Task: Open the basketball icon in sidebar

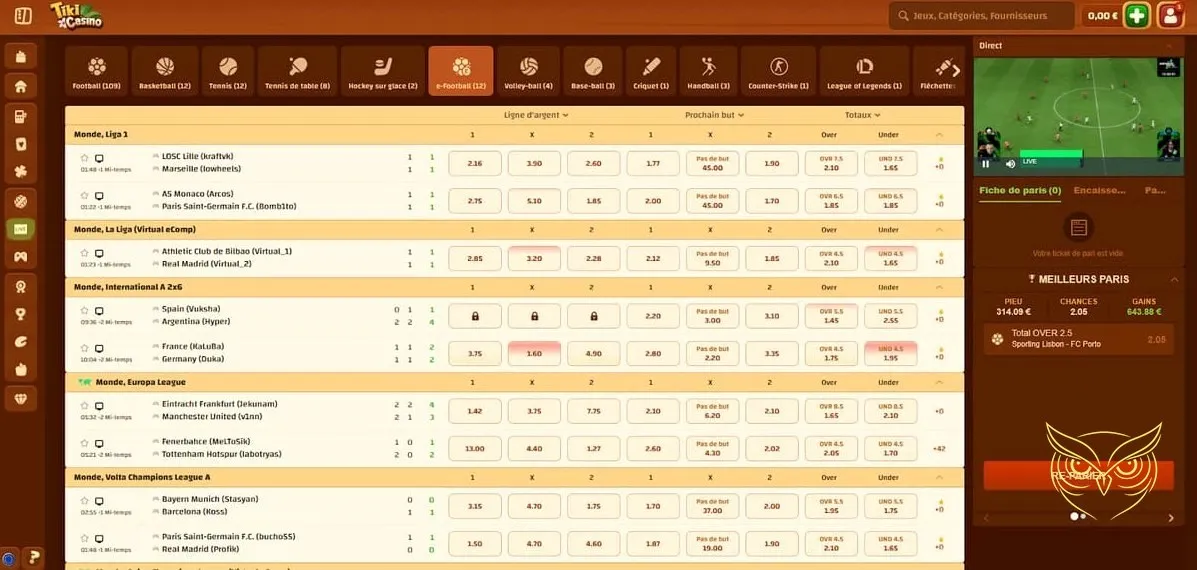Action: 21,201
